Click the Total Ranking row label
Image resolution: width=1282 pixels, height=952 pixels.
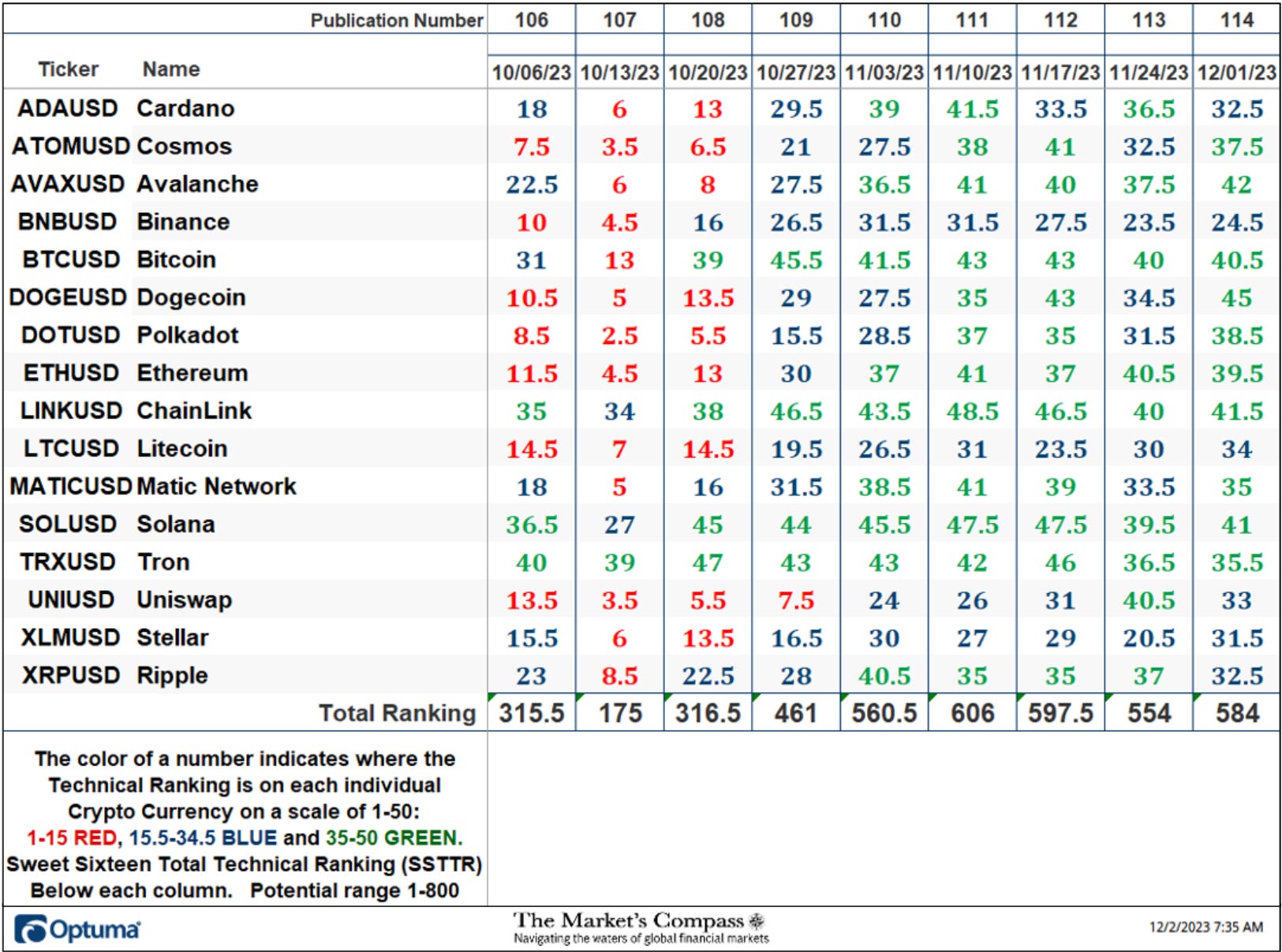click(398, 713)
